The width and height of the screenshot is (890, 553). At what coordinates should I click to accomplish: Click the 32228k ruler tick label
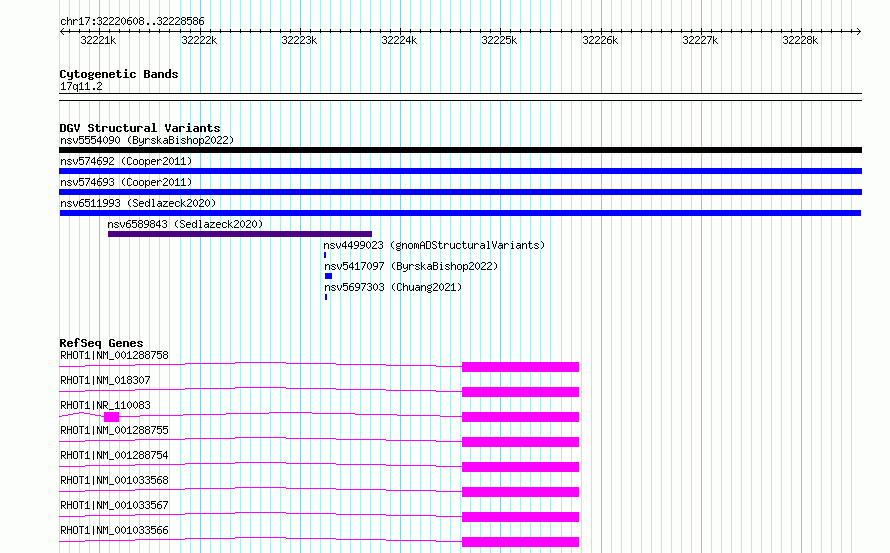800,40
